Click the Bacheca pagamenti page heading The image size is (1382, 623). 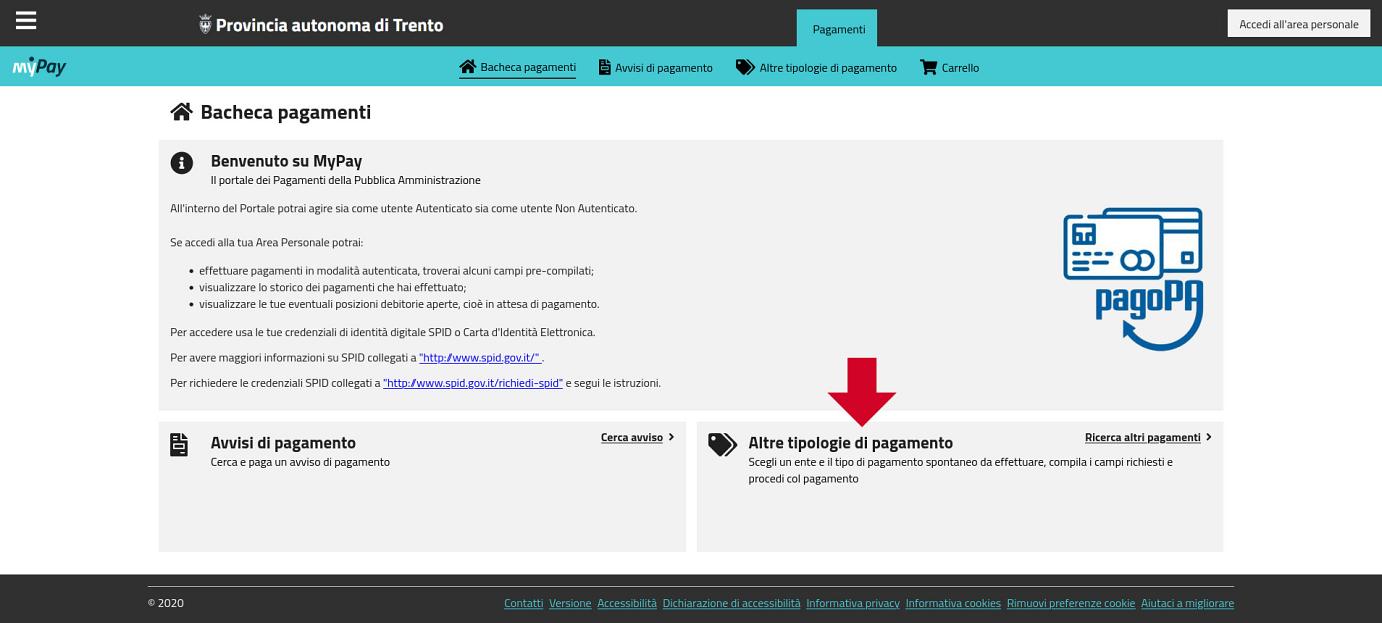286,112
